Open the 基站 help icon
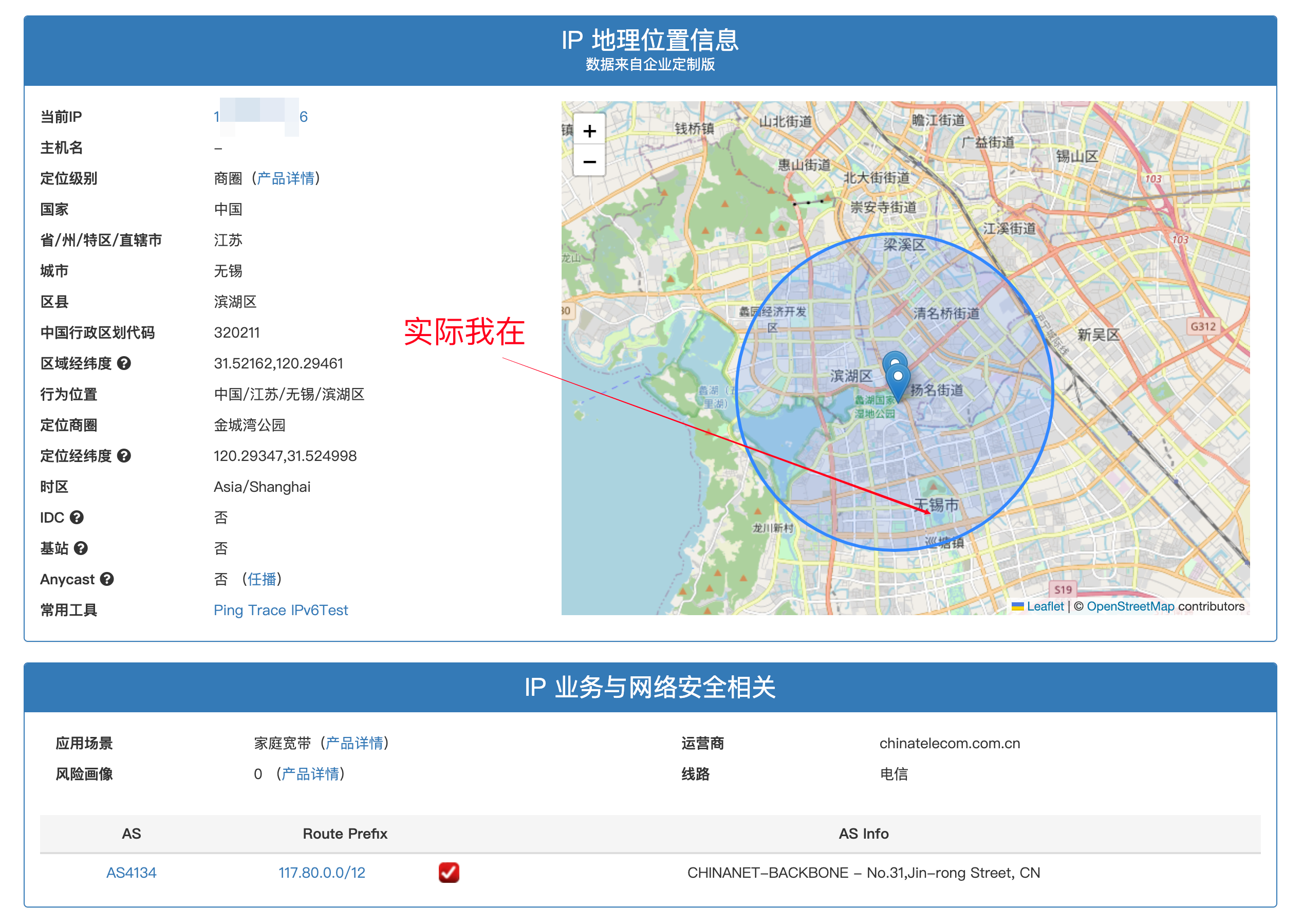The image size is (1303, 924). [81, 548]
